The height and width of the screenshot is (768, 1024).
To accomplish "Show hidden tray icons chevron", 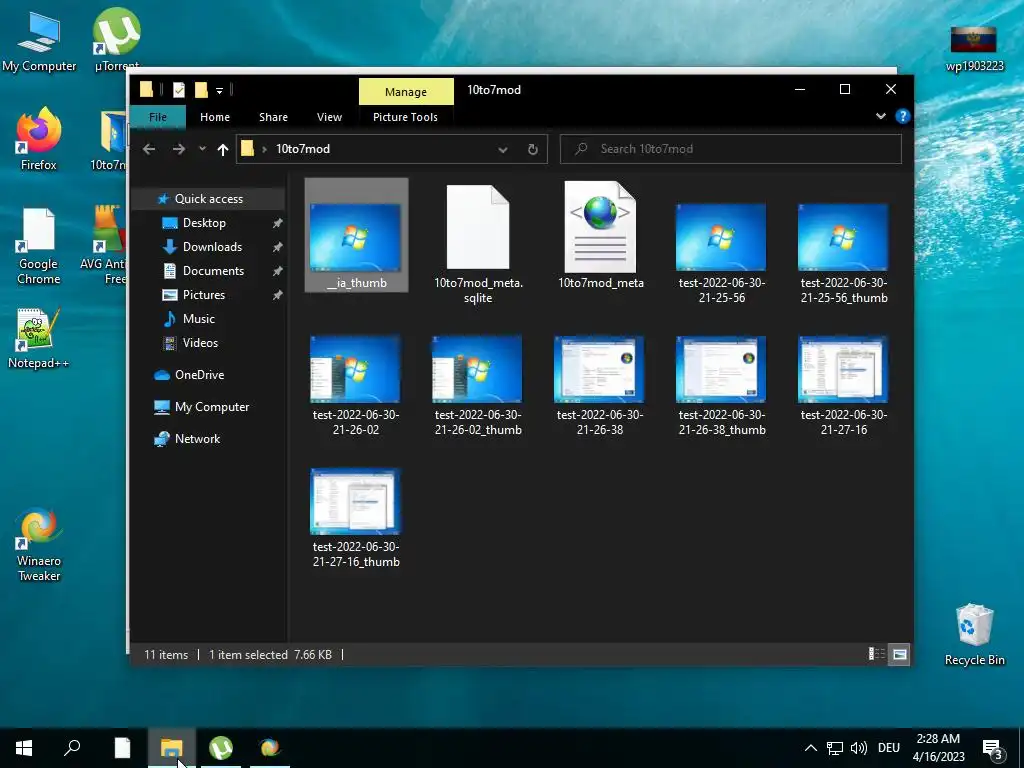I will point(810,748).
